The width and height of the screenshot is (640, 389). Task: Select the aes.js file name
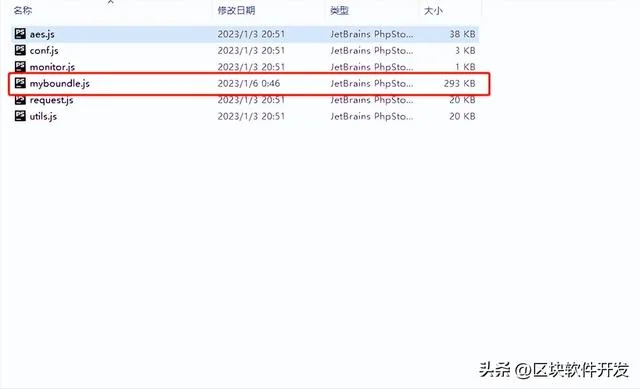(42, 34)
